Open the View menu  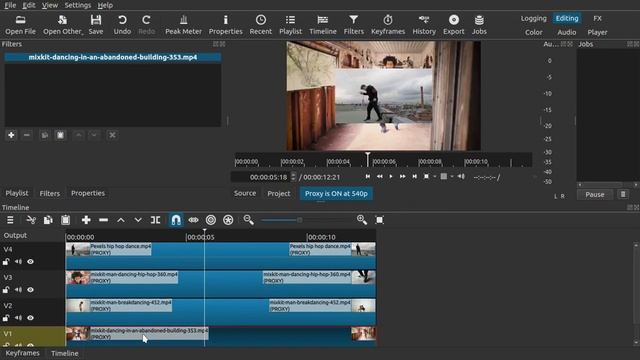point(50,5)
